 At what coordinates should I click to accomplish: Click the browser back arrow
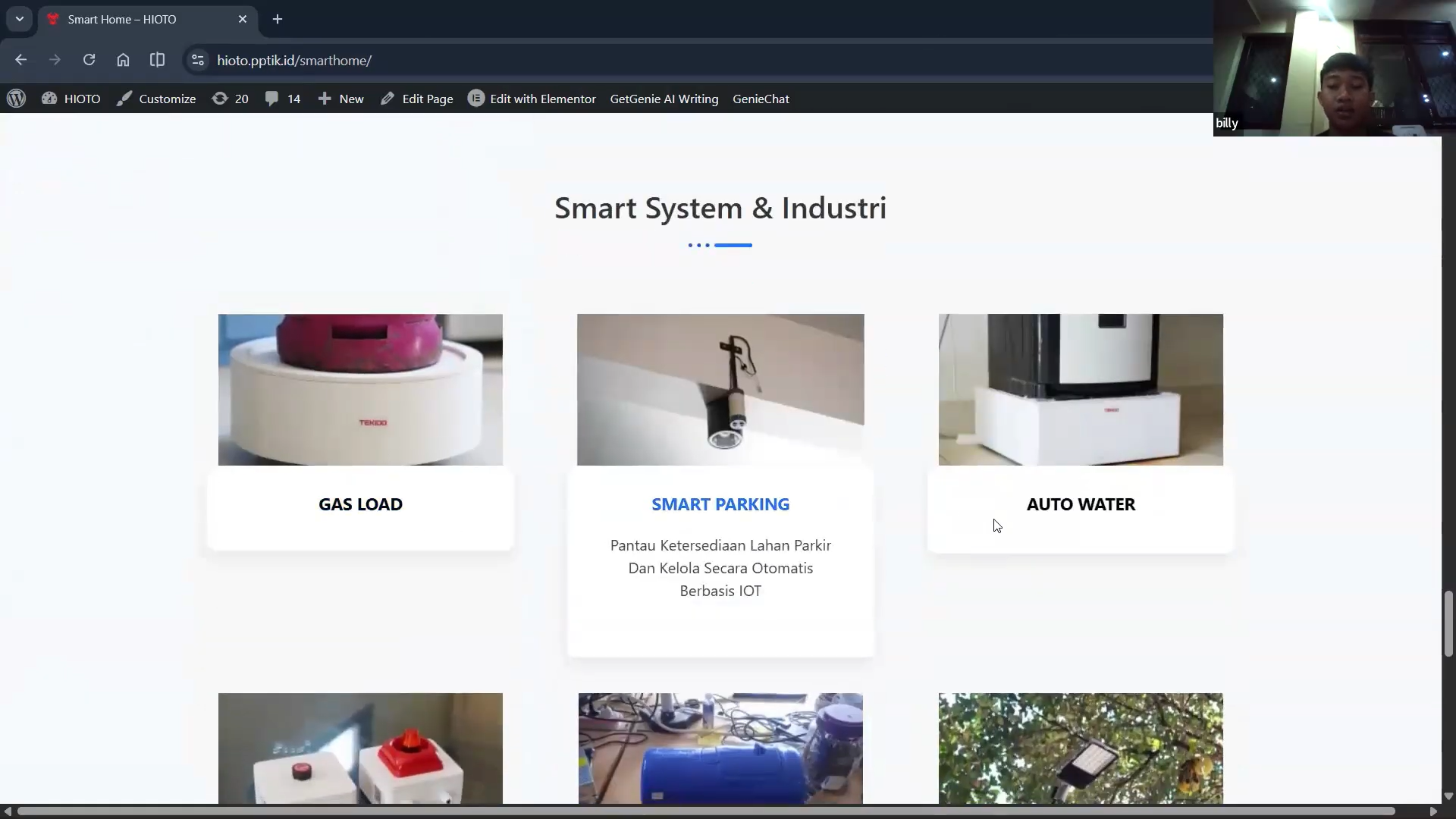pyautogui.click(x=20, y=60)
